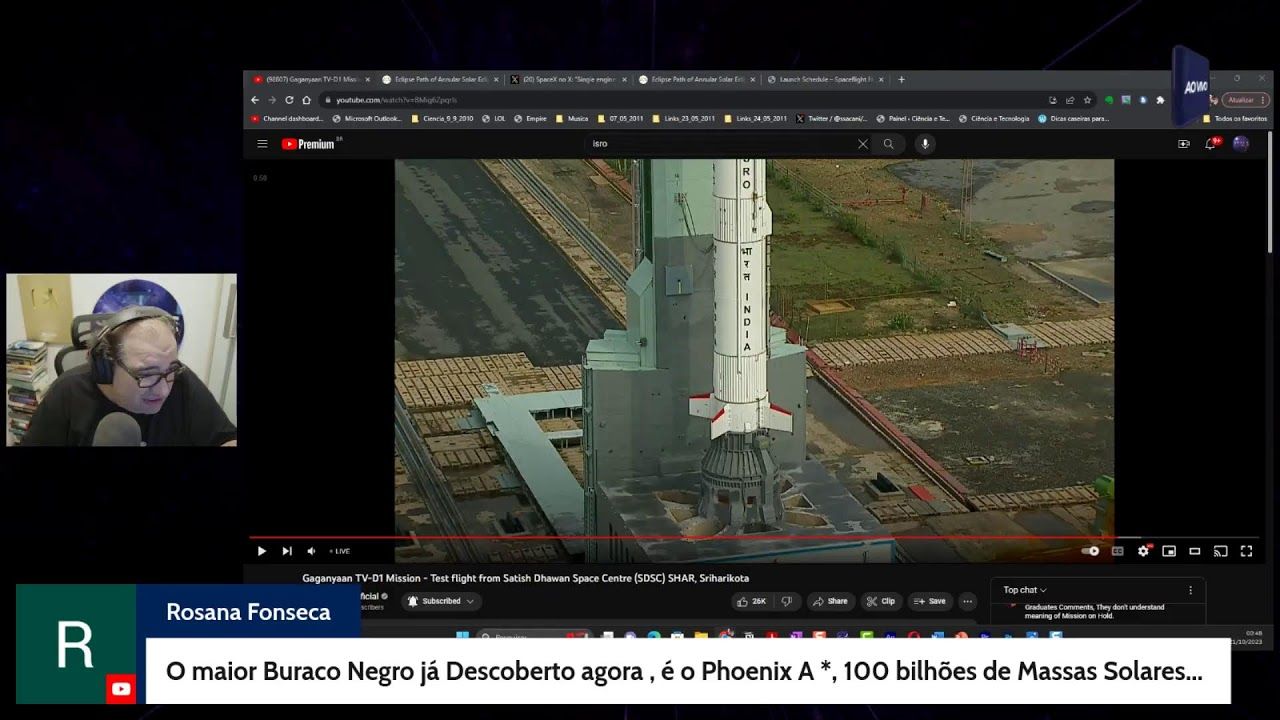Image resolution: width=1280 pixels, height=720 pixels.
Task: Click the Clip icon under the video
Action: tap(881, 601)
